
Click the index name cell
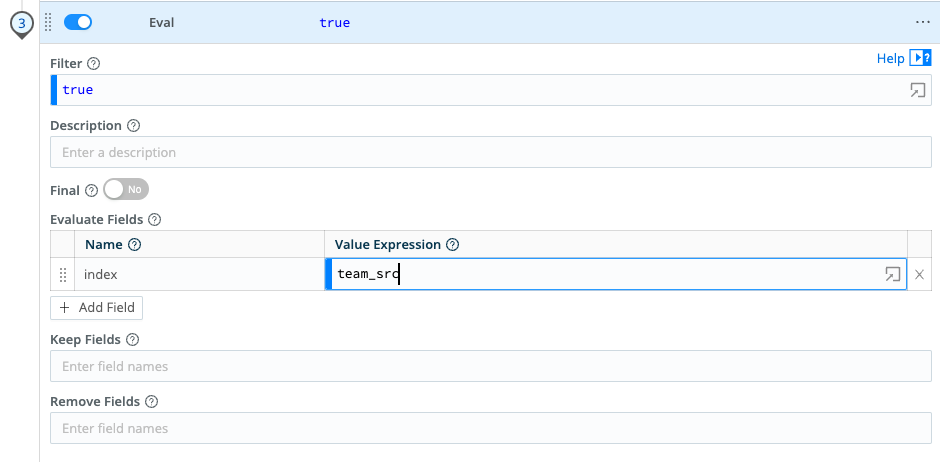199,274
